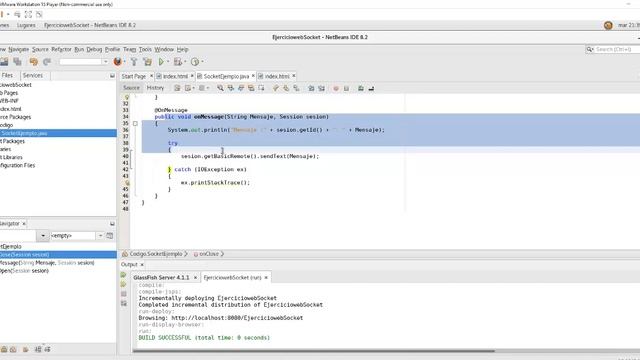Click Codigo.SocketEjemplo breadcrumb
This screenshot has height=360, width=640.
point(156,254)
